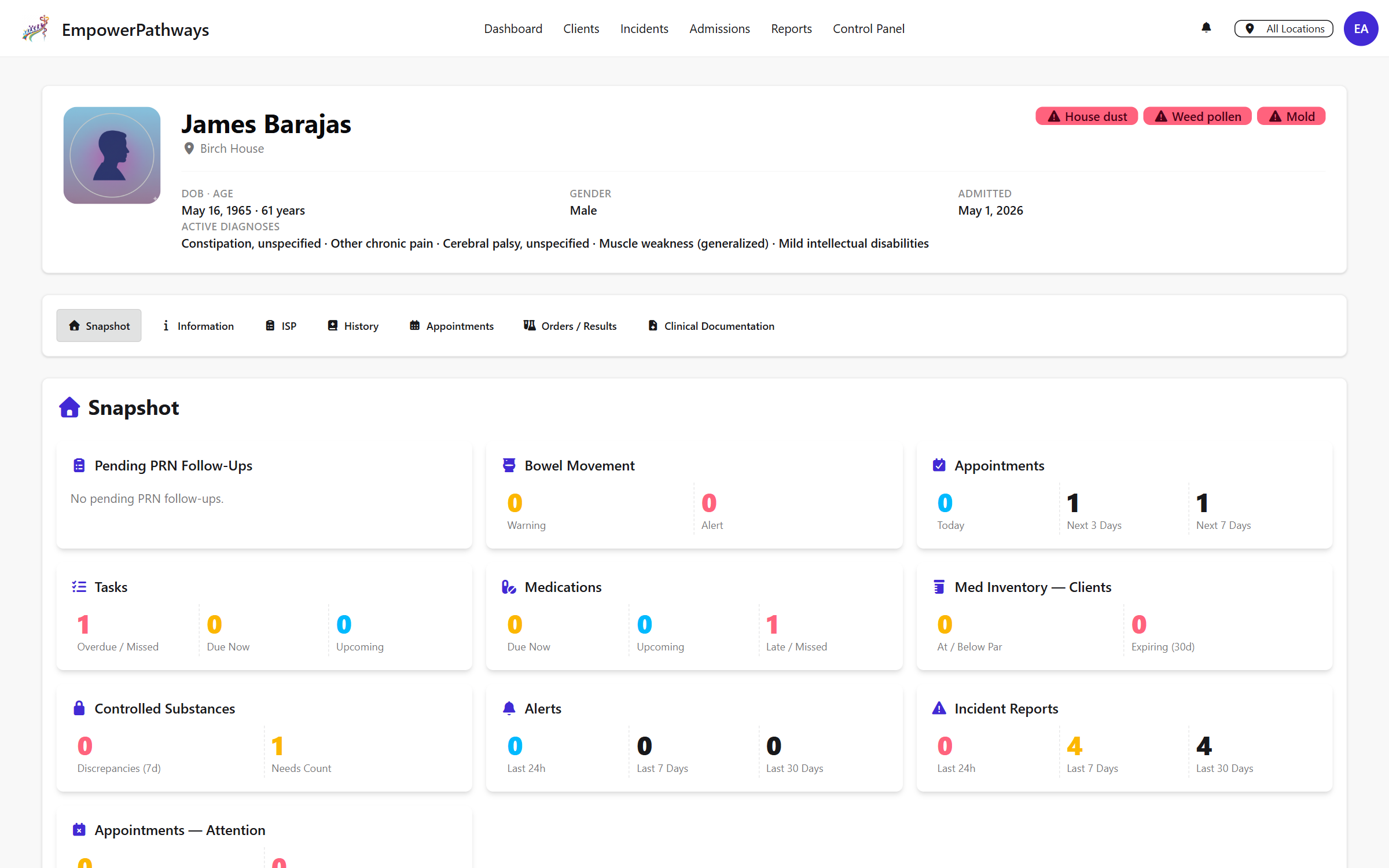Click the Controlled Substances lock icon

(x=79, y=708)
